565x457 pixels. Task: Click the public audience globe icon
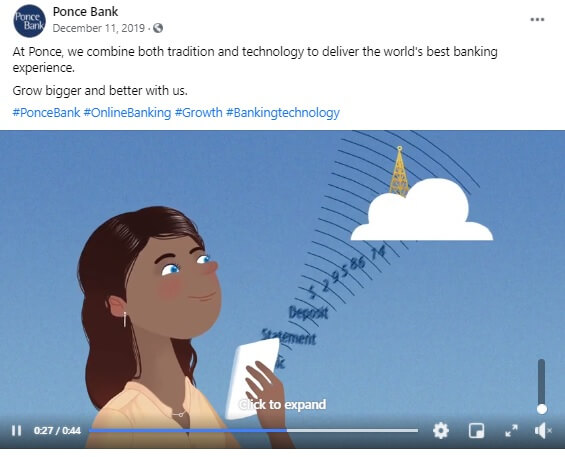click(158, 28)
